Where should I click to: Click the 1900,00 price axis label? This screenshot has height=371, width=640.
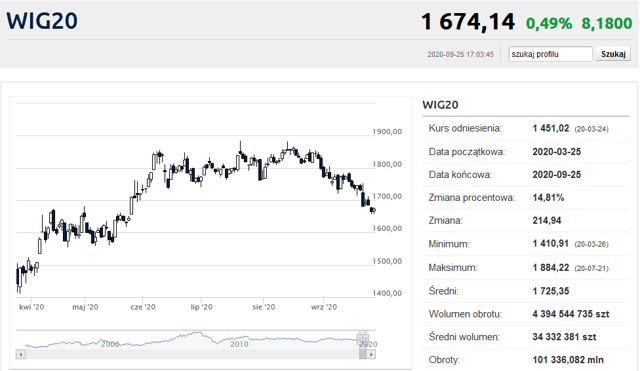pos(387,132)
